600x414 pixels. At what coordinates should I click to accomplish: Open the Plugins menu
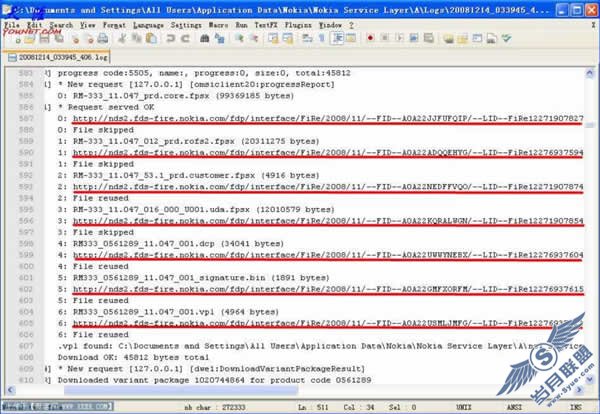coord(298,25)
